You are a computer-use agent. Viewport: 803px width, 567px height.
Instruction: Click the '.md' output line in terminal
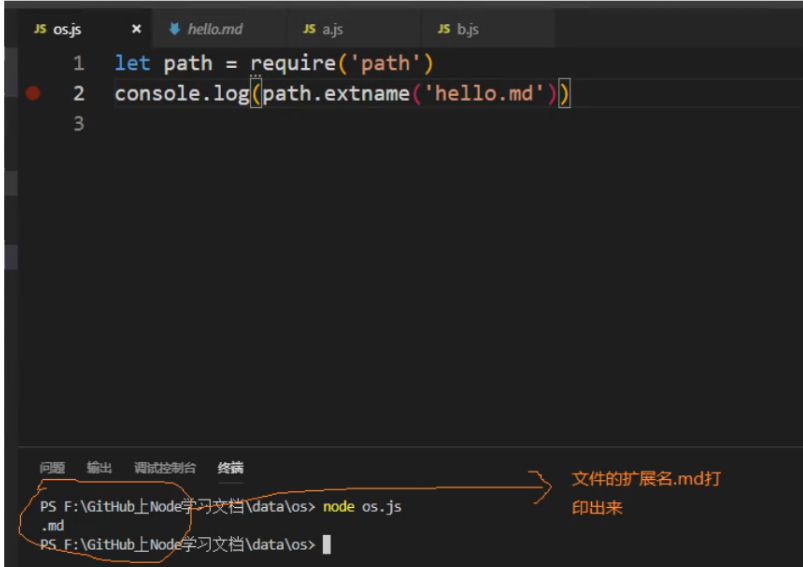(53, 526)
